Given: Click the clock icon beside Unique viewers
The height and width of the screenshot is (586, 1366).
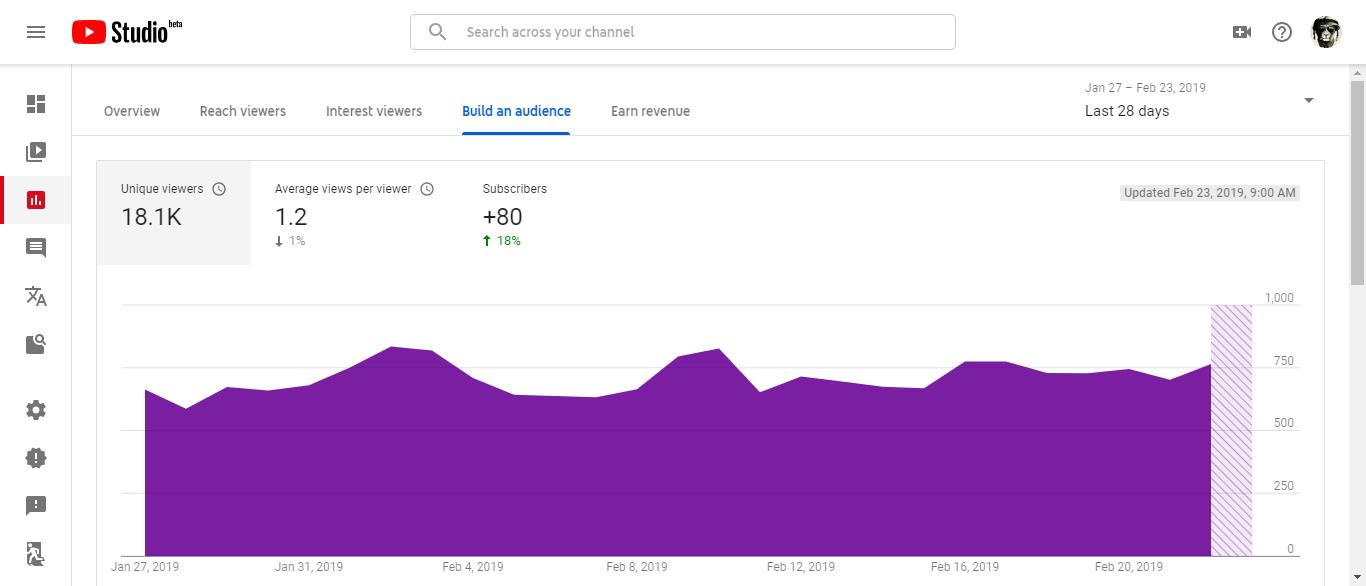Looking at the screenshot, I should coord(219,189).
